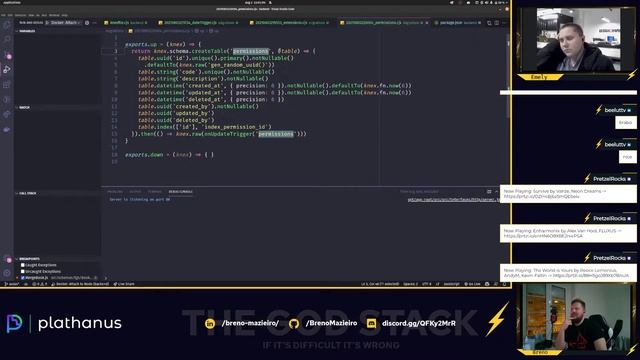Open the Explorer view in activity bar
Viewport: 640px width, 360px height.
coord(7,25)
